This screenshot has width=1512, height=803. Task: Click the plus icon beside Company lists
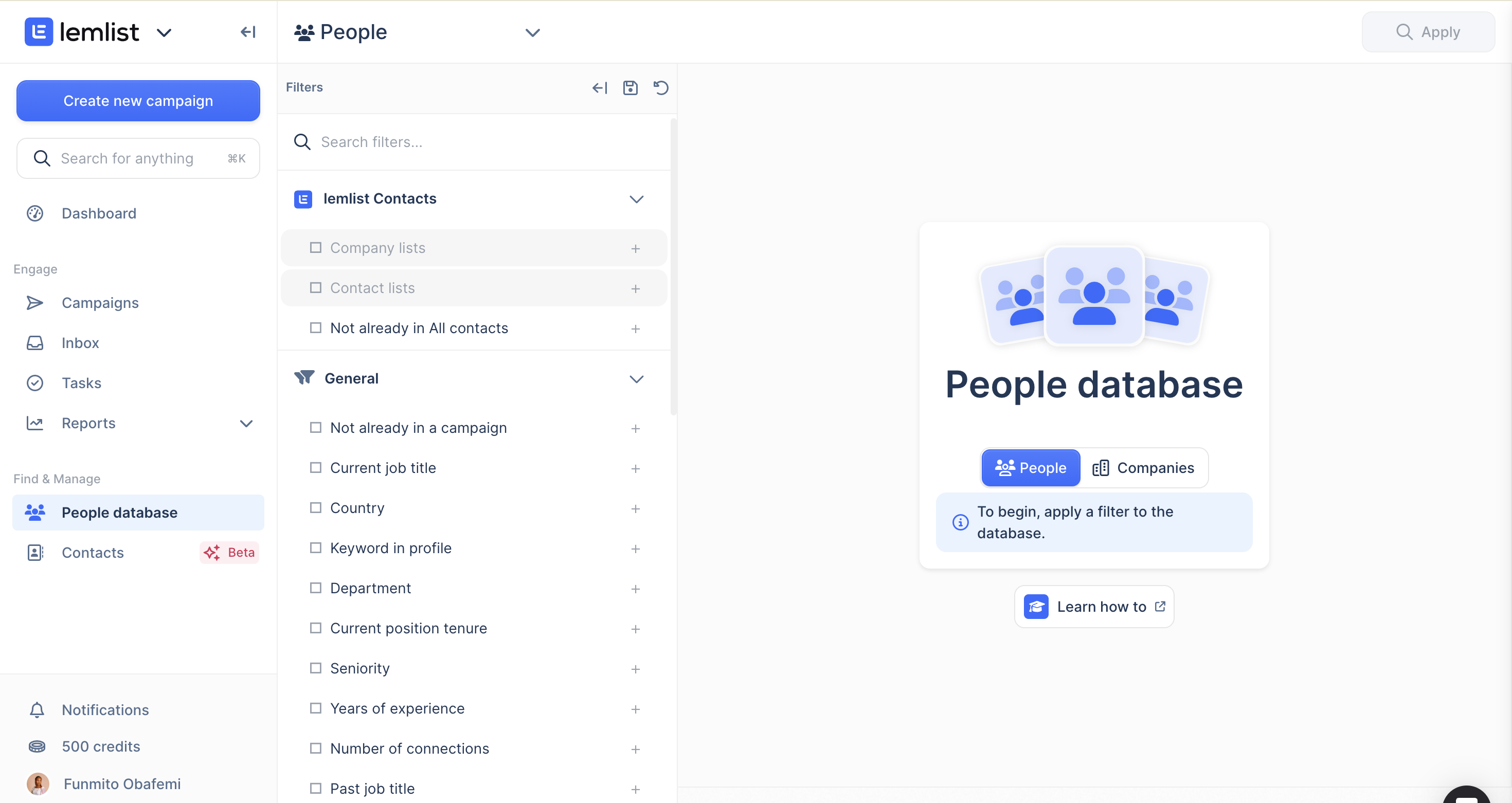point(636,249)
